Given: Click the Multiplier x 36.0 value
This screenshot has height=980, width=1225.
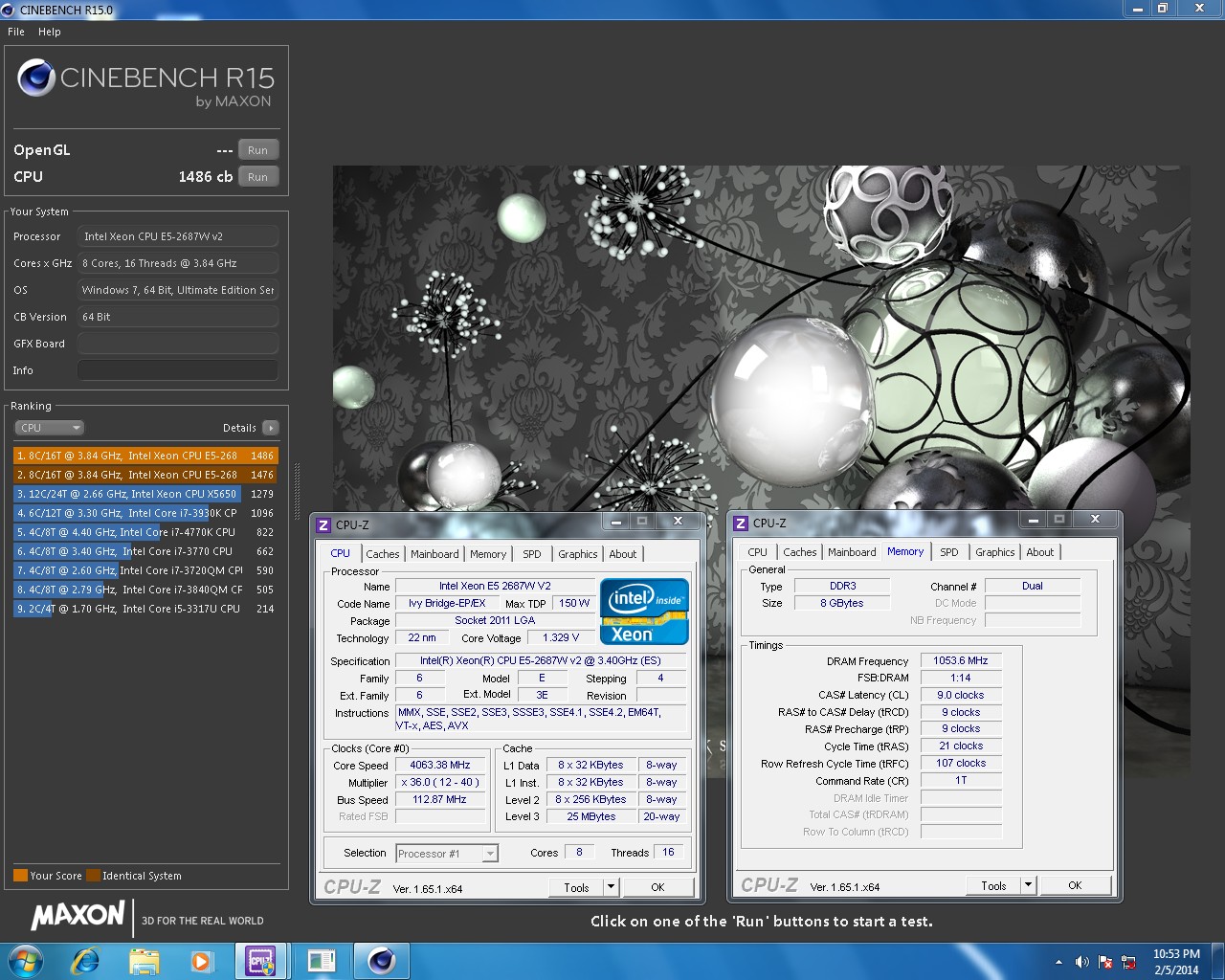Looking at the screenshot, I should 440,782.
